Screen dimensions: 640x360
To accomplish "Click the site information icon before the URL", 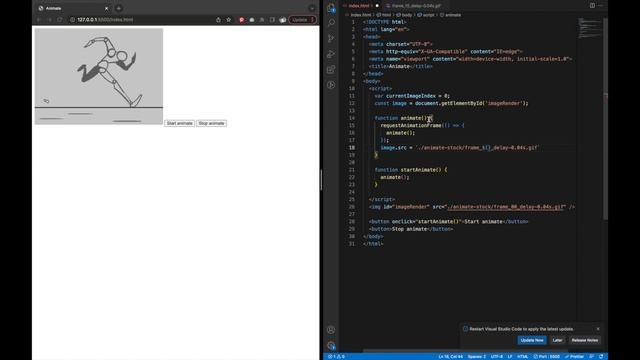I will (72, 20).
